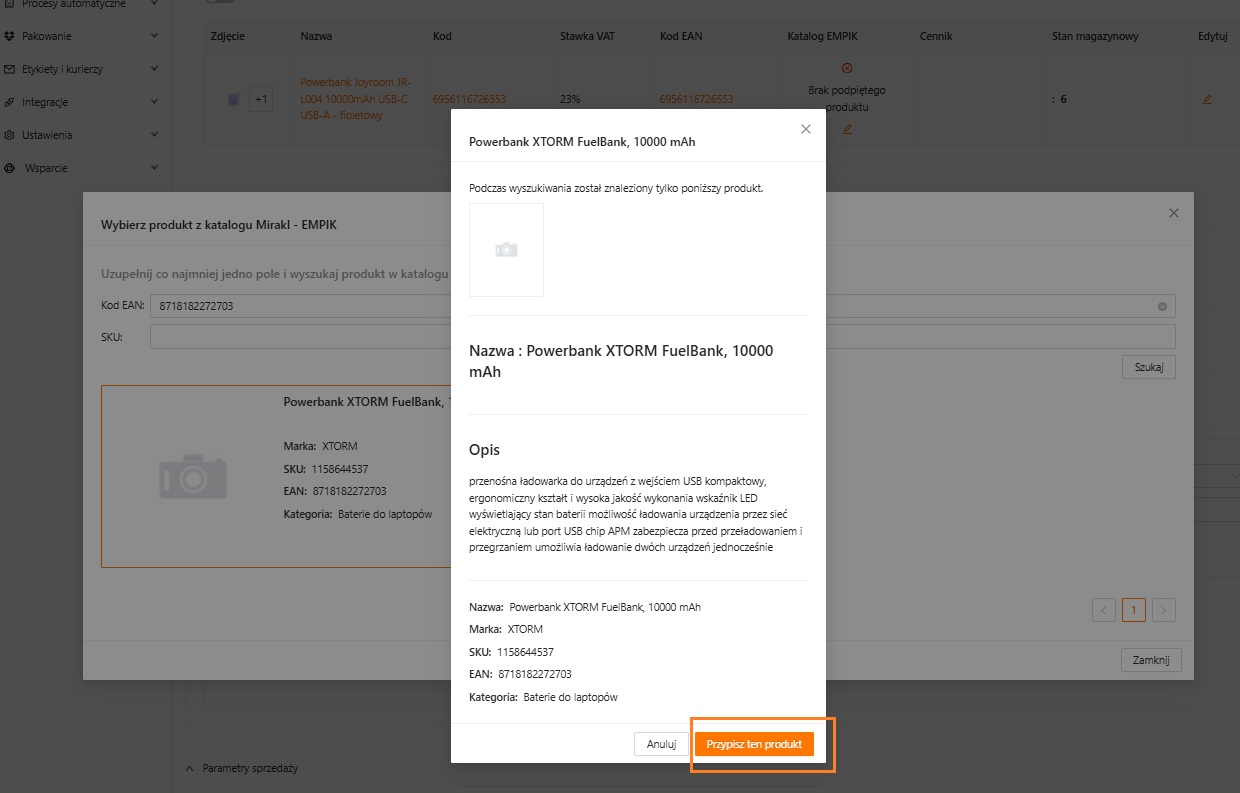The height and width of the screenshot is (793, 1240).
Task: Click the Integracje sidebar icon
Action: (x=9, y=102)
